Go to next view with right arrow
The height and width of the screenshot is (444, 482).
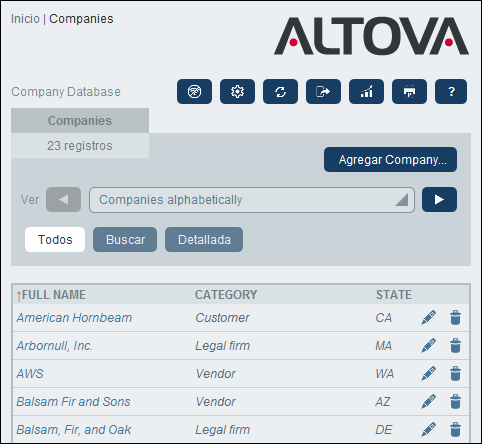click(x=439, y=200)
